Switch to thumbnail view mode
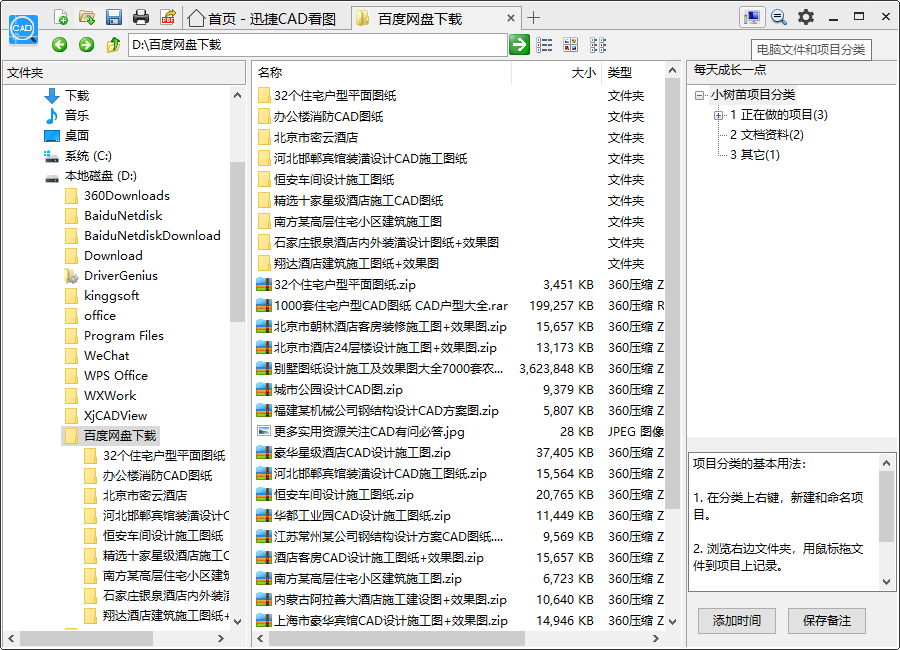This screenshot has height=650, width=900. point(571,45)
